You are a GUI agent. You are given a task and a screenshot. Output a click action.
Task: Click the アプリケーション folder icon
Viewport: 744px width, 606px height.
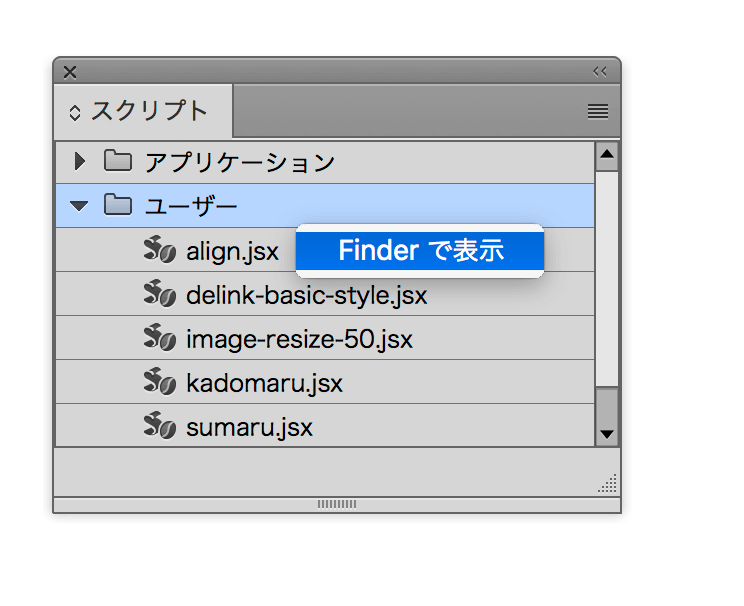coord(118,160)
